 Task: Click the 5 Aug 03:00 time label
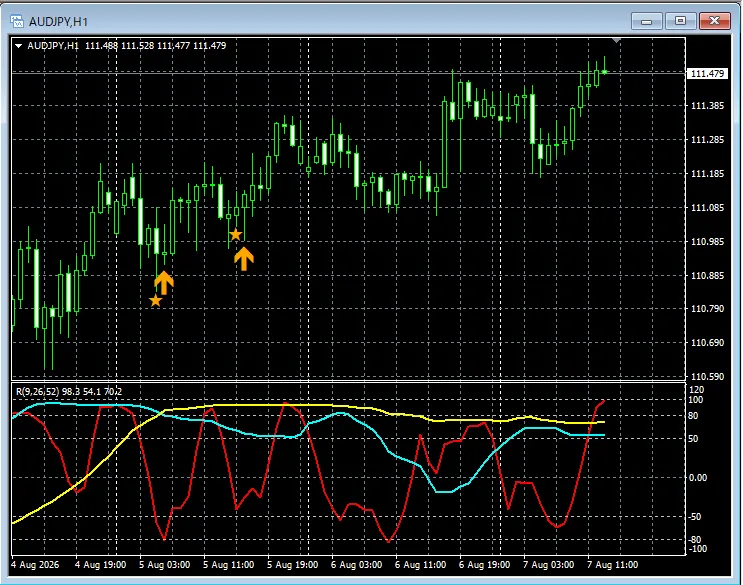tap(164, 565)
